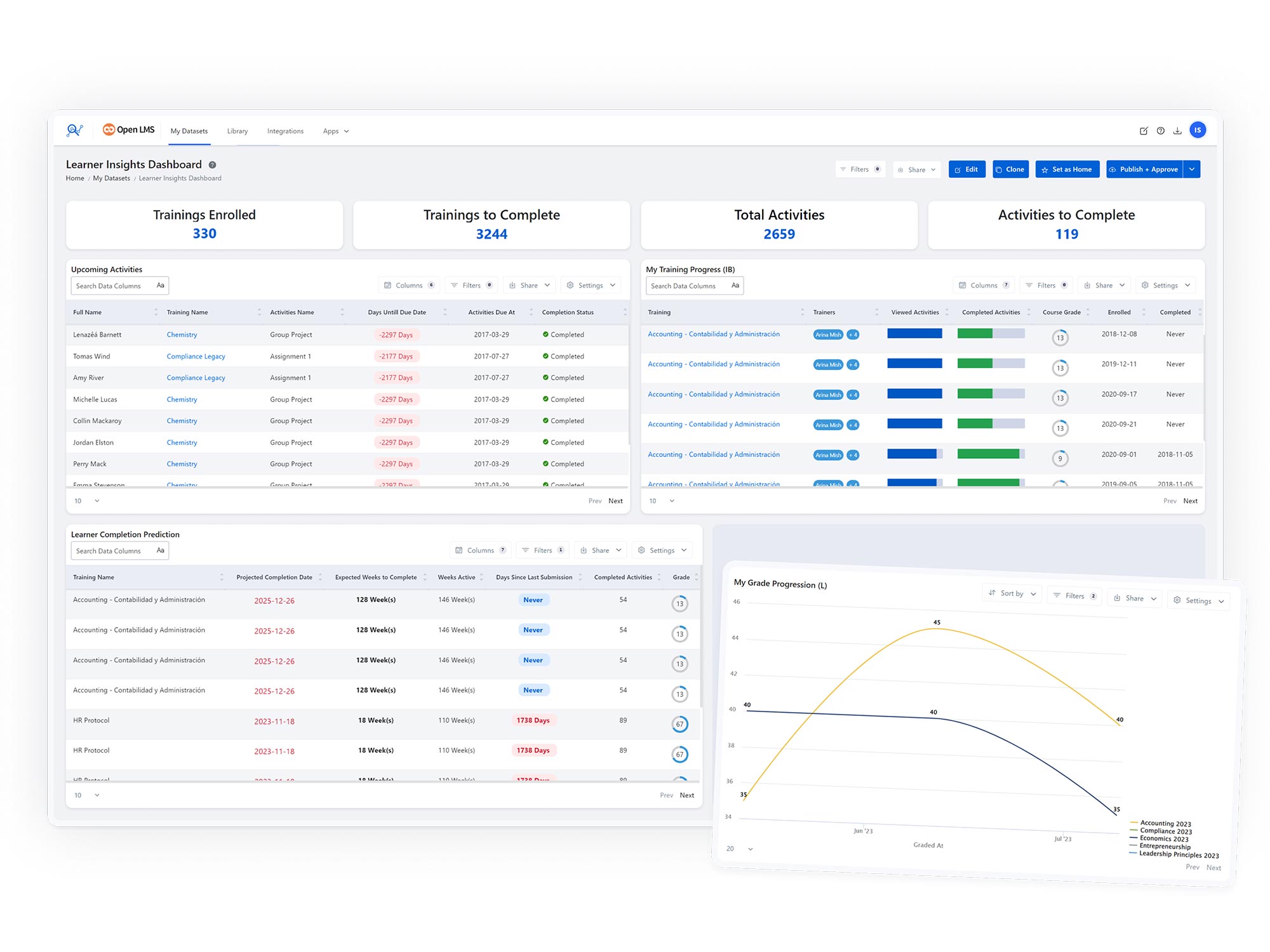The height and width of the screenshot is (952, 1270).
Task: Toggle Aa case match in Upcoming Activities search
Action: [x=161, y=286]
